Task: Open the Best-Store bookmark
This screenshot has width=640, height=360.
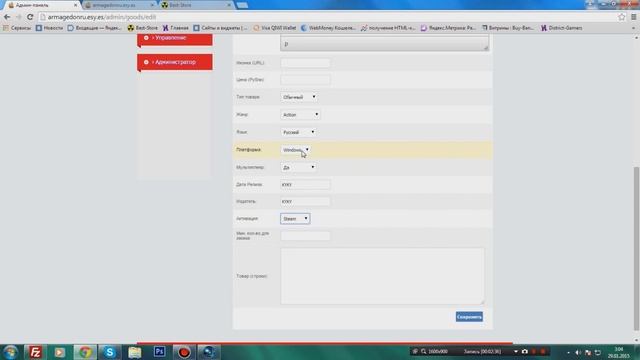Action: point(142,28)
